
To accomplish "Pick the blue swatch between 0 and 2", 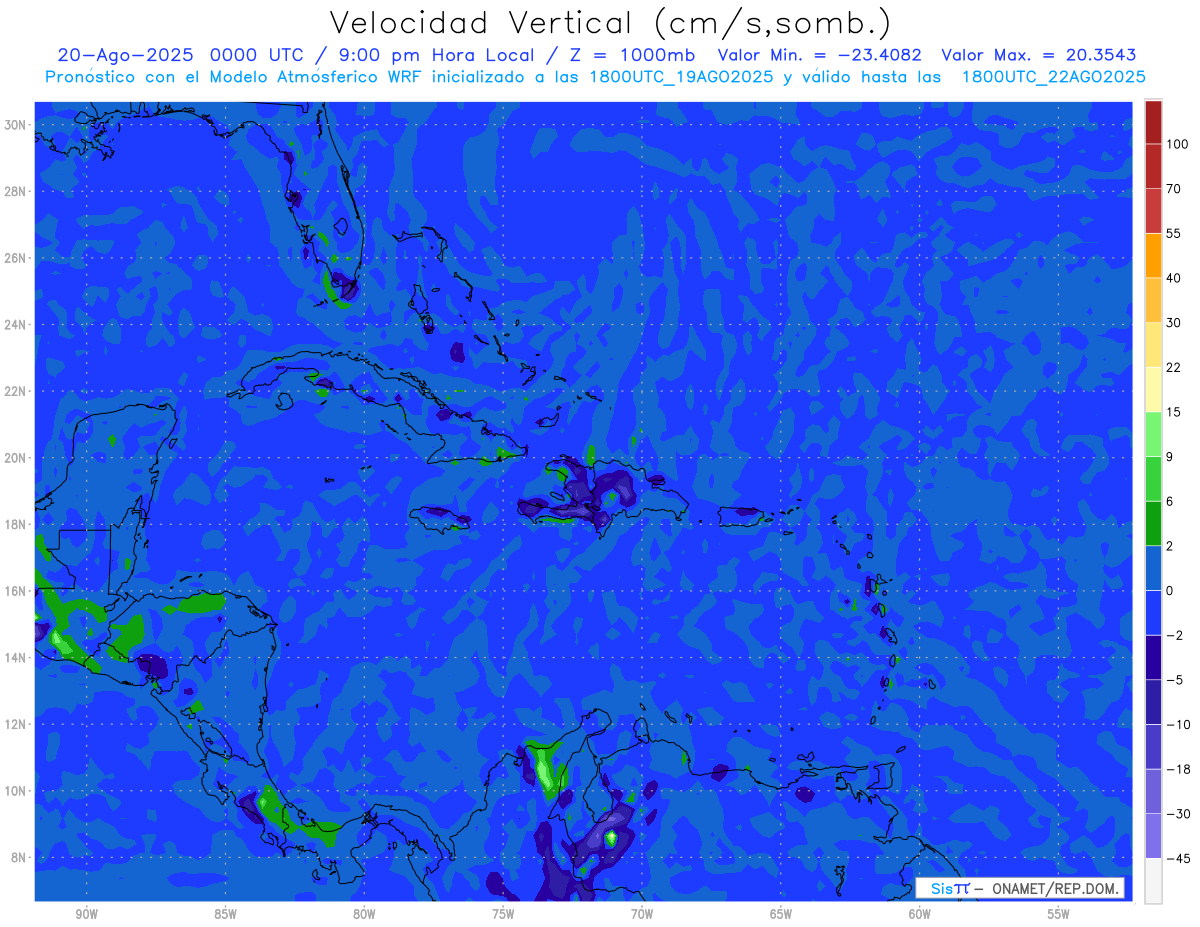I will coord(1153,568).
